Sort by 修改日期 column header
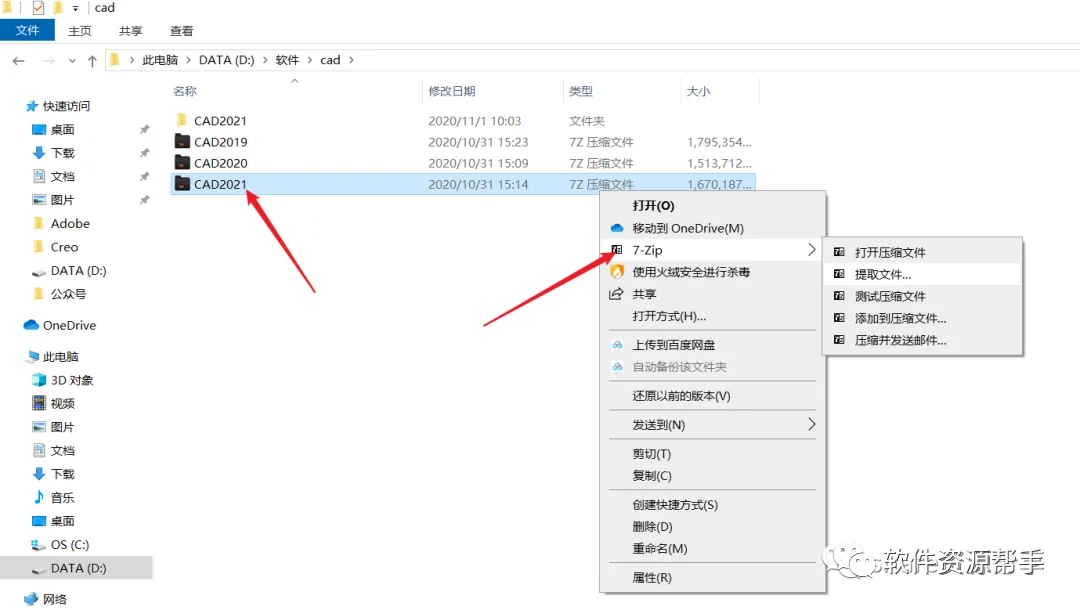 [x=452, y=91]
